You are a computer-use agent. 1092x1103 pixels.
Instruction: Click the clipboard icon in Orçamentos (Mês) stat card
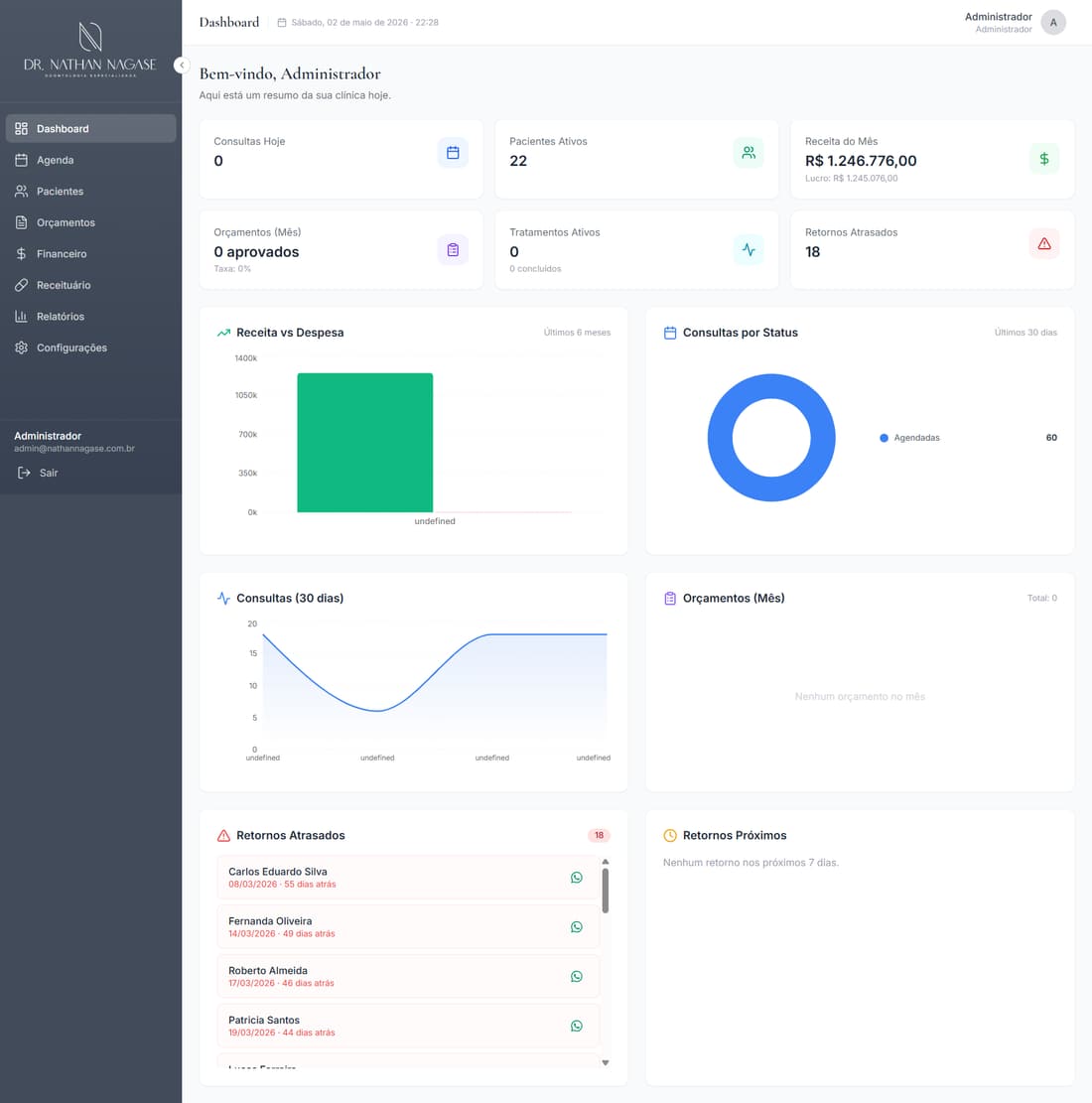click(x=453, y=250)
